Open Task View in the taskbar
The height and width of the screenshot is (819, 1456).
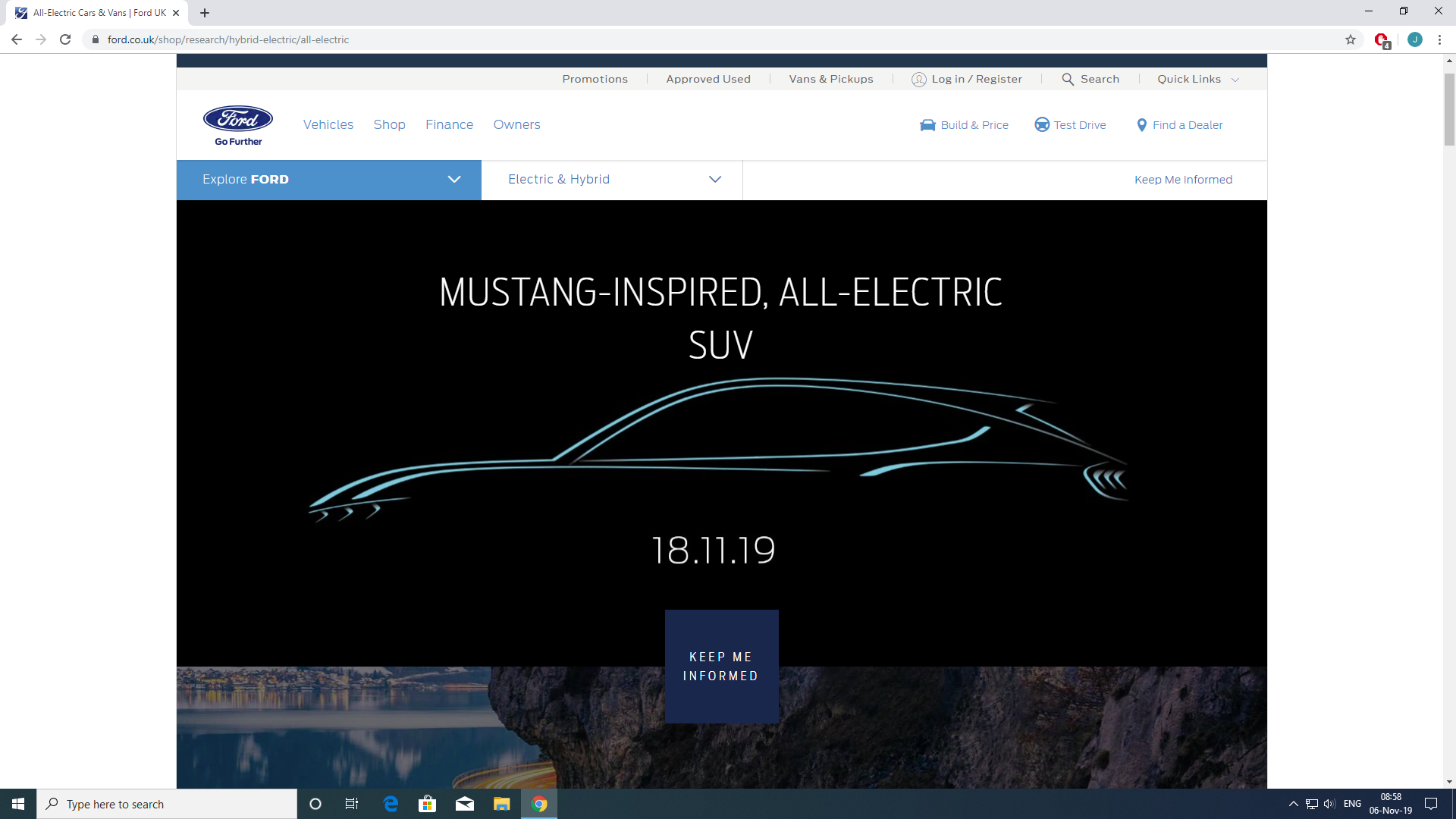coord(352,804)
